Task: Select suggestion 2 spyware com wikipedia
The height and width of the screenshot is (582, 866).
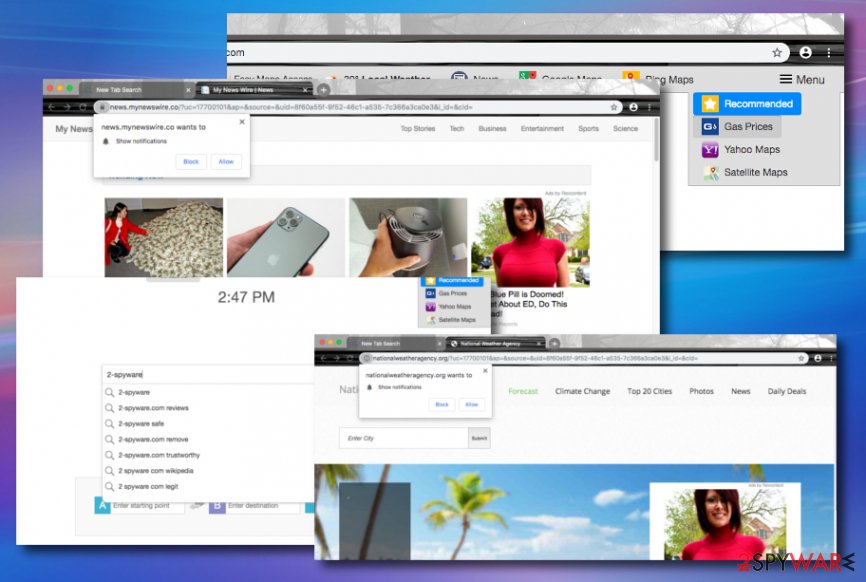Action: pyautogui.click(x=155, y=471)
